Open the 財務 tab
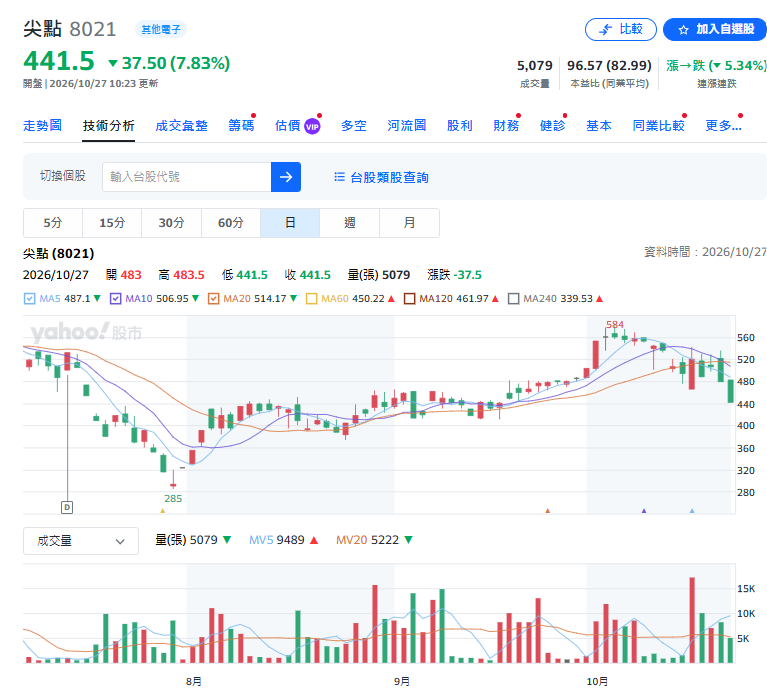Viewport: 767px width, 691px height. 506,126
